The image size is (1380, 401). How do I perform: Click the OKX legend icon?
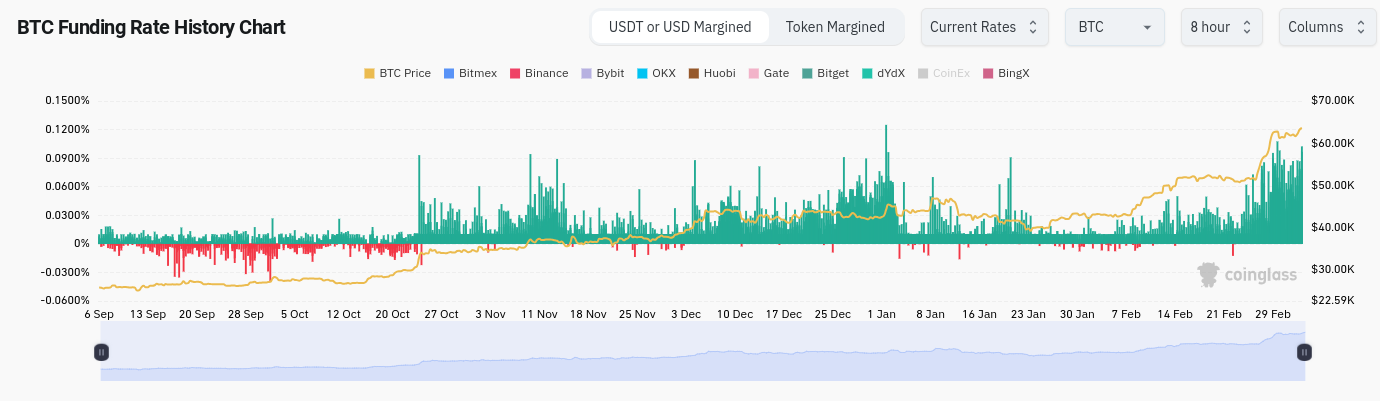point(642,73)
